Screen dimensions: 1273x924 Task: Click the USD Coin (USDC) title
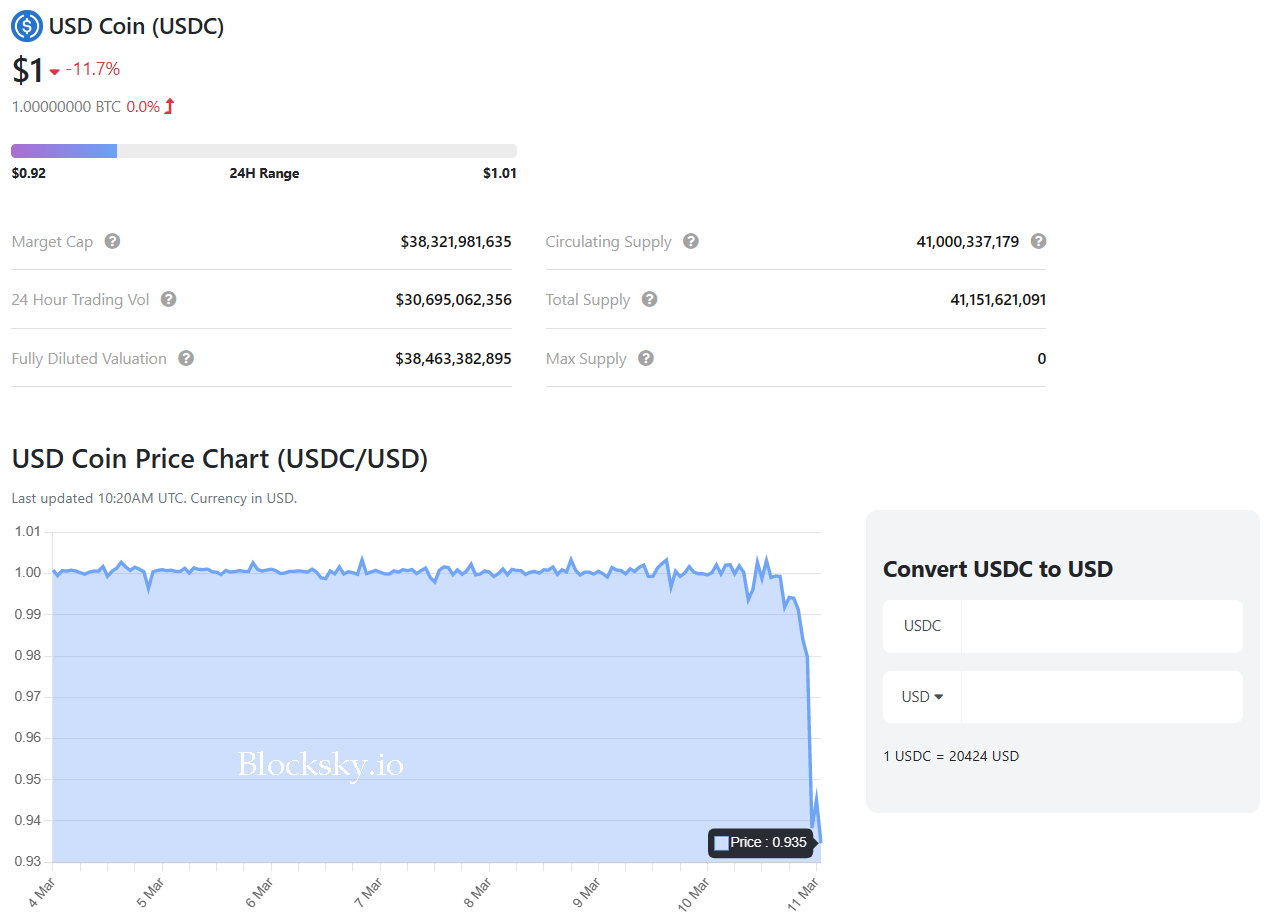coord(136,26)
